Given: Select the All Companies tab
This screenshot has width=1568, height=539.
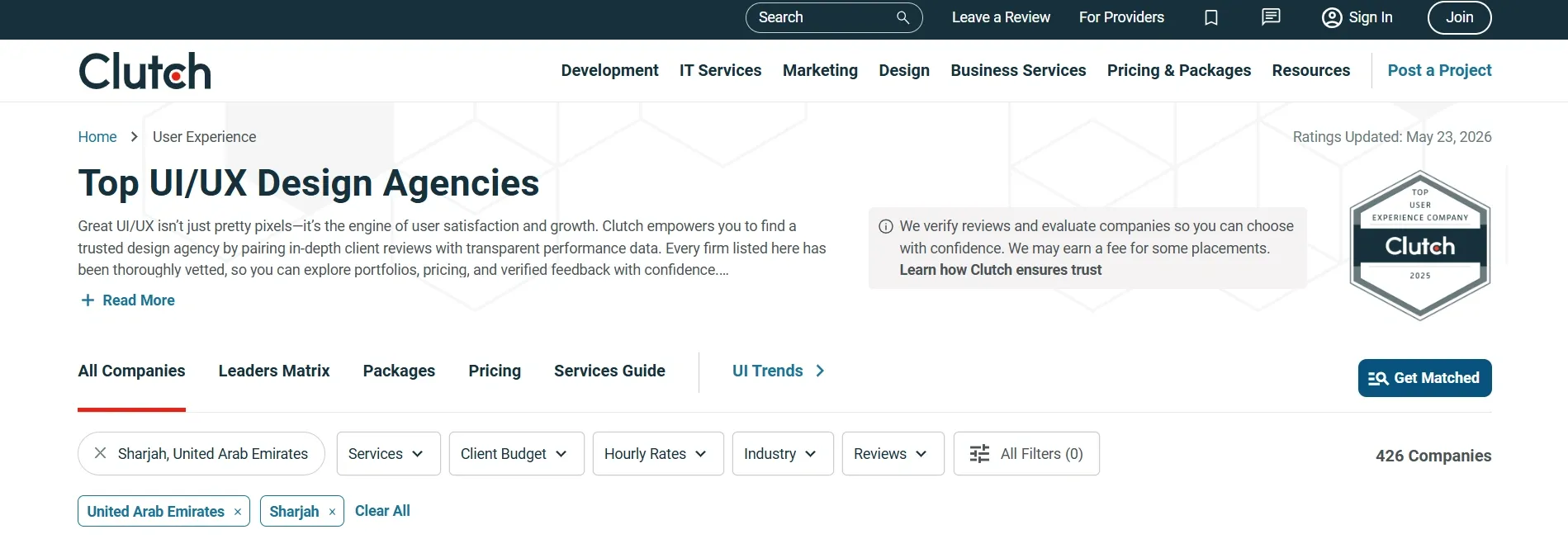Looking at the screenshot, I should coord(131,371).
